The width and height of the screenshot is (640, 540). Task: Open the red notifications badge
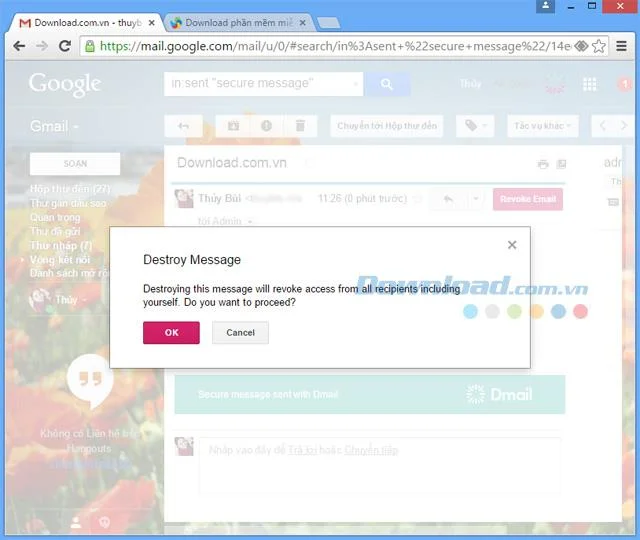coord(624,84)
